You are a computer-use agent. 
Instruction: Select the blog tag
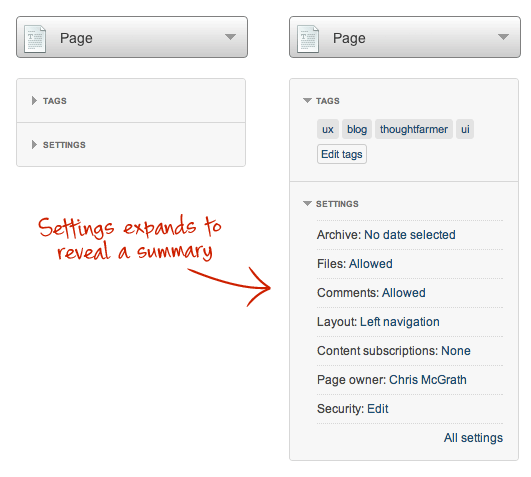pos(357,129)
